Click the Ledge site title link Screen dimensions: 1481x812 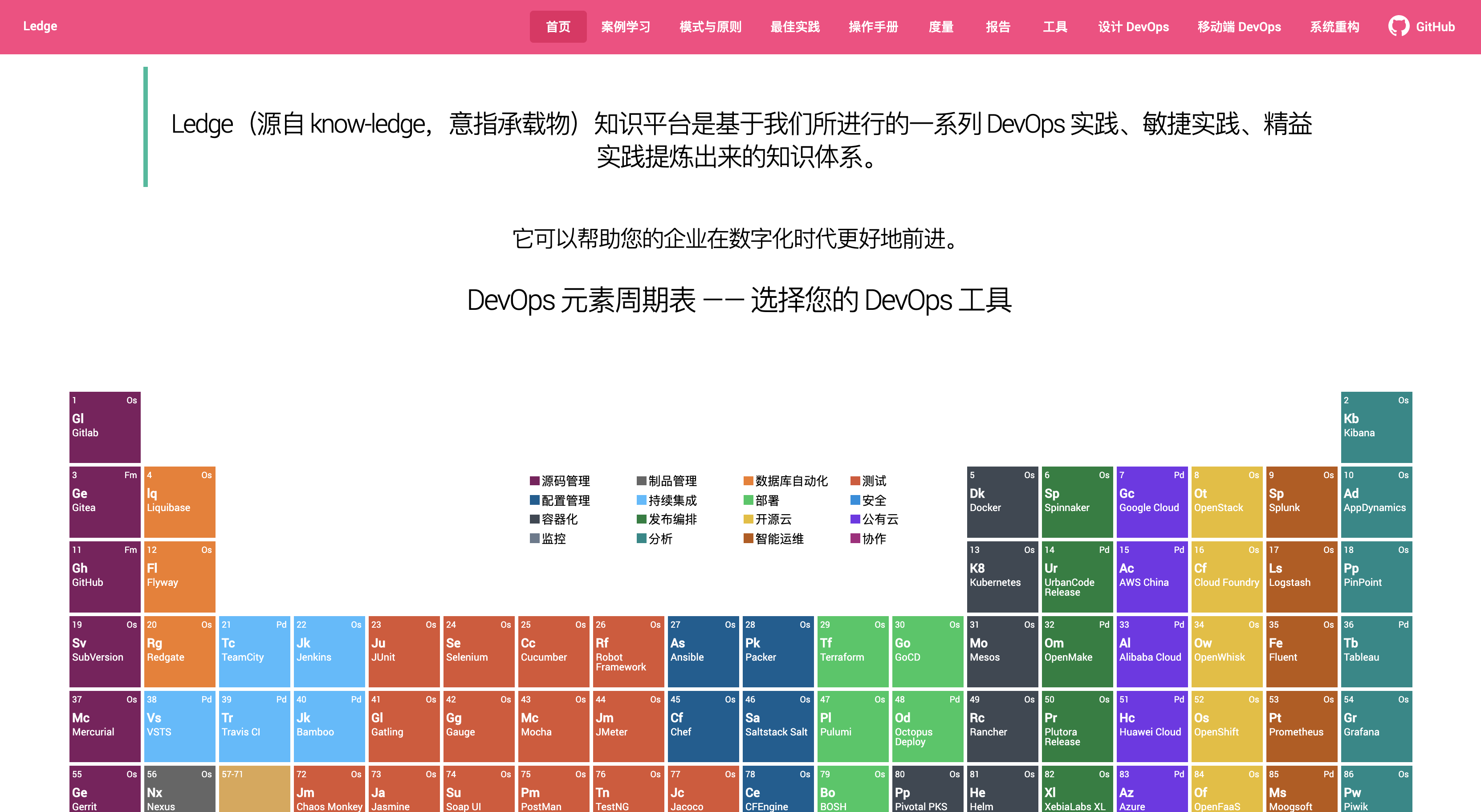click(40, 26)
